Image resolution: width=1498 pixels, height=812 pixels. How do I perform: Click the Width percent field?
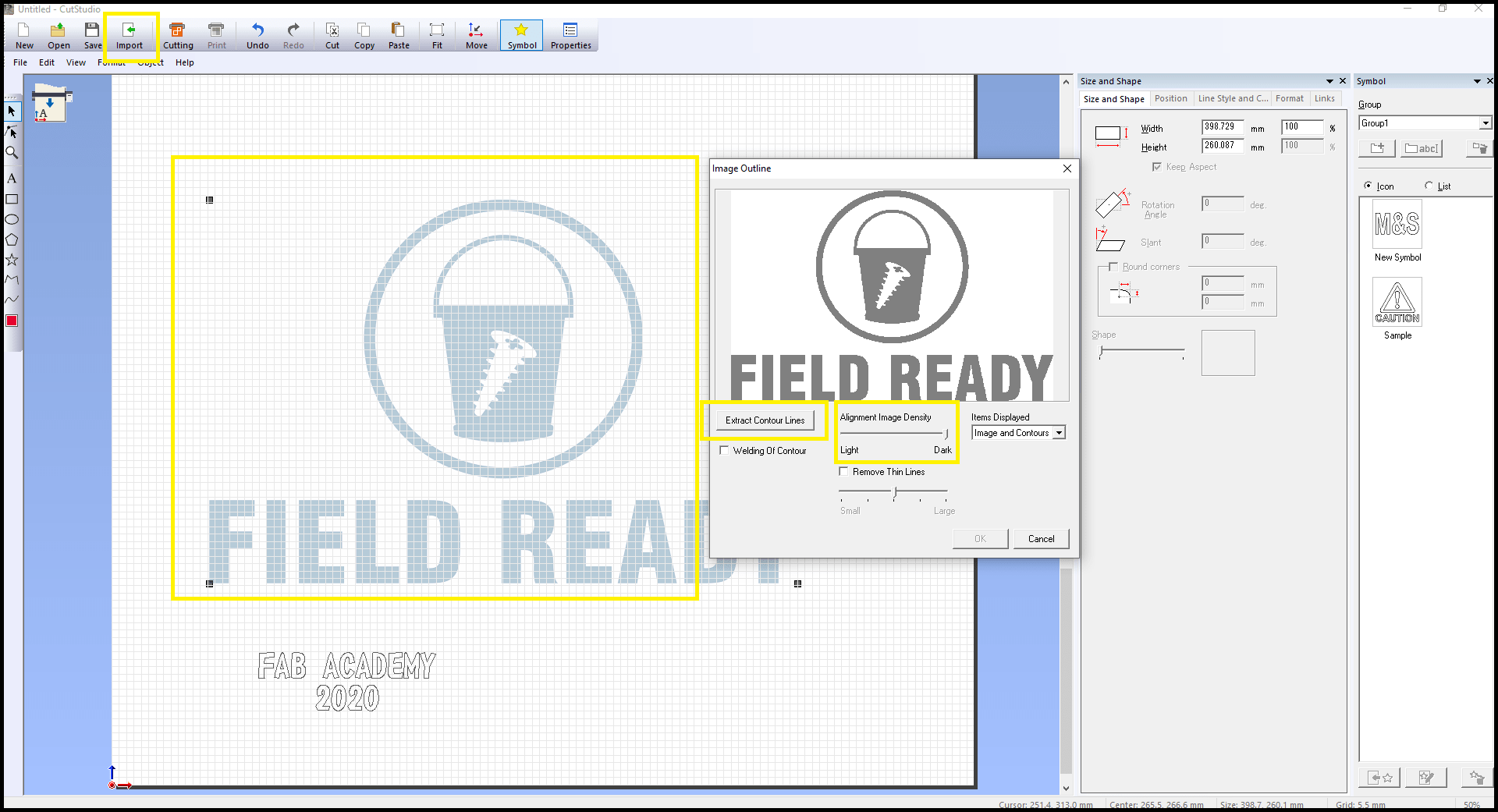[1302, 127]
